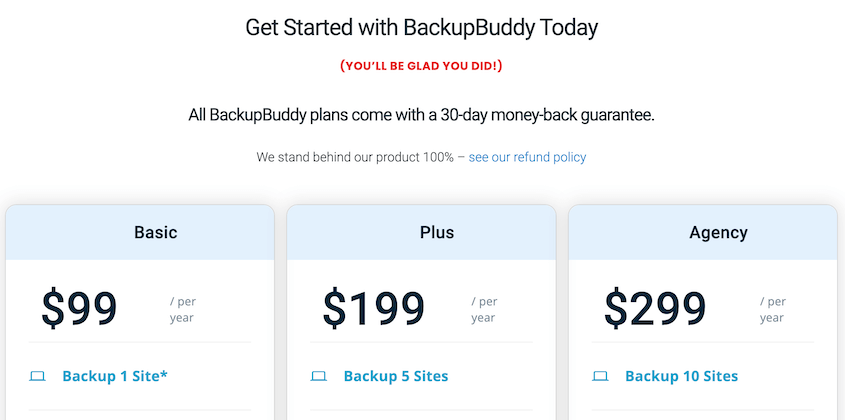
Task: Click the laptop icon beside Backup 1 Site
Action: (x=37, y=376)
